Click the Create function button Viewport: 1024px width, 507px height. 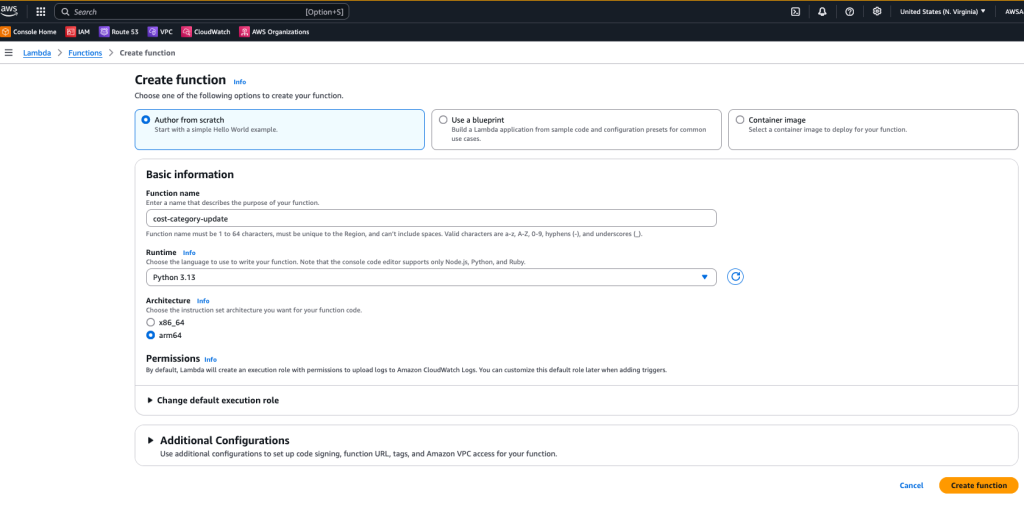coord(978,485)
